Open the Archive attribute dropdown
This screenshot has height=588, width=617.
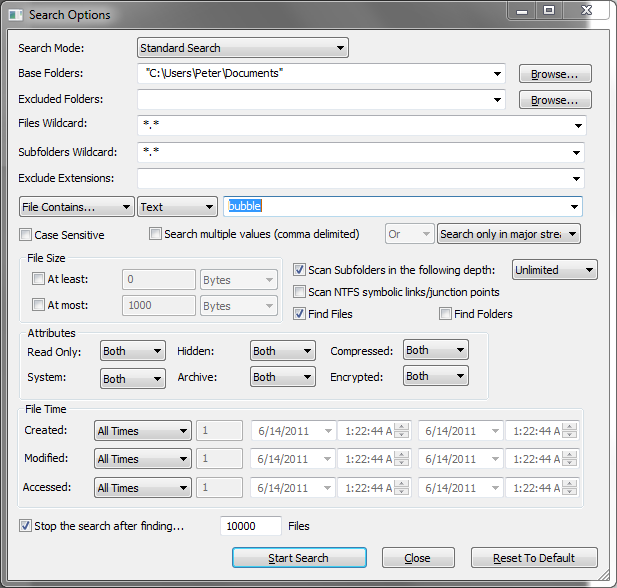click(283, 377)
